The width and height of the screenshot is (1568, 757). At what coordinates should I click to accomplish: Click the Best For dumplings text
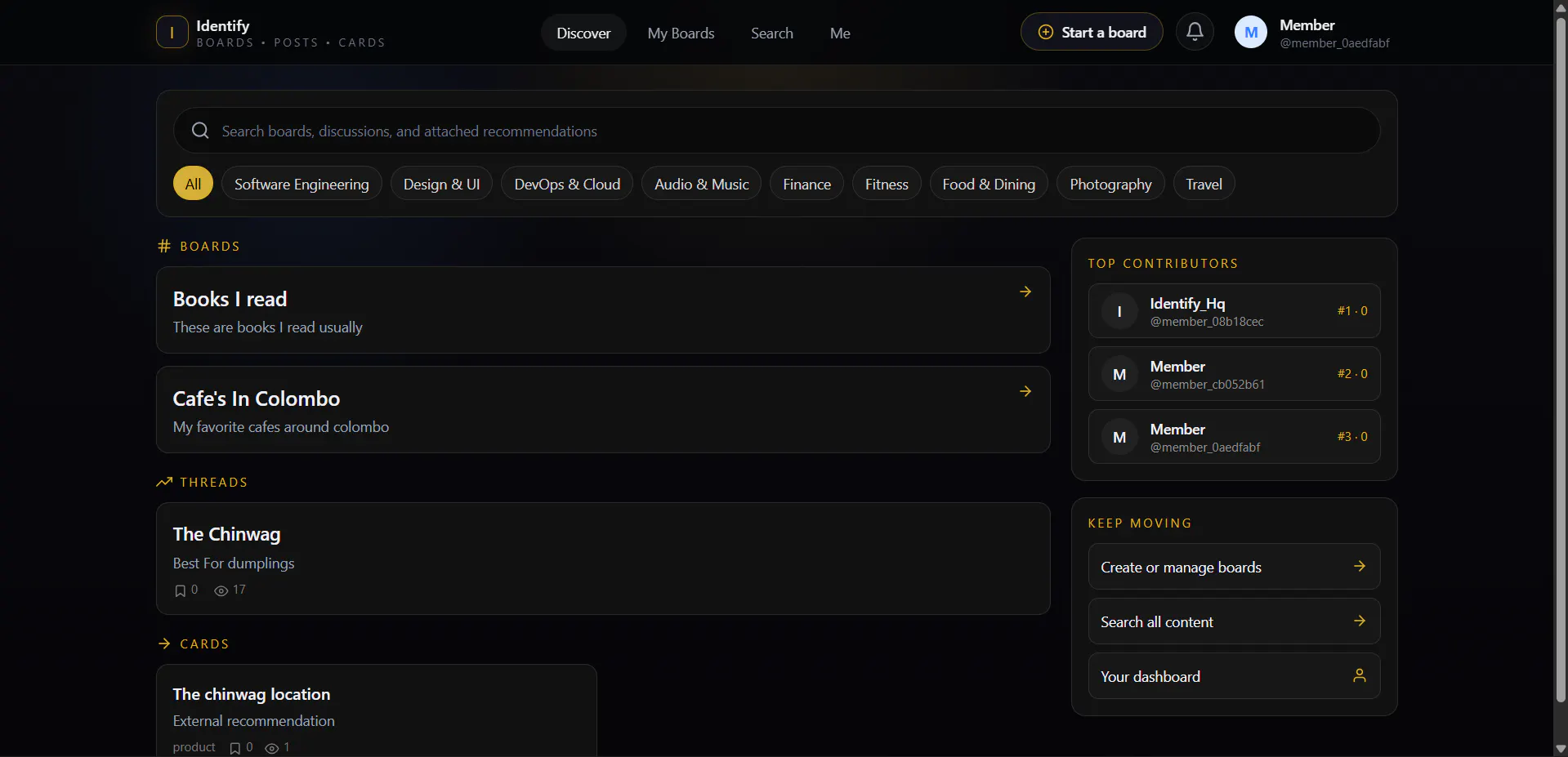pos(234,563)
